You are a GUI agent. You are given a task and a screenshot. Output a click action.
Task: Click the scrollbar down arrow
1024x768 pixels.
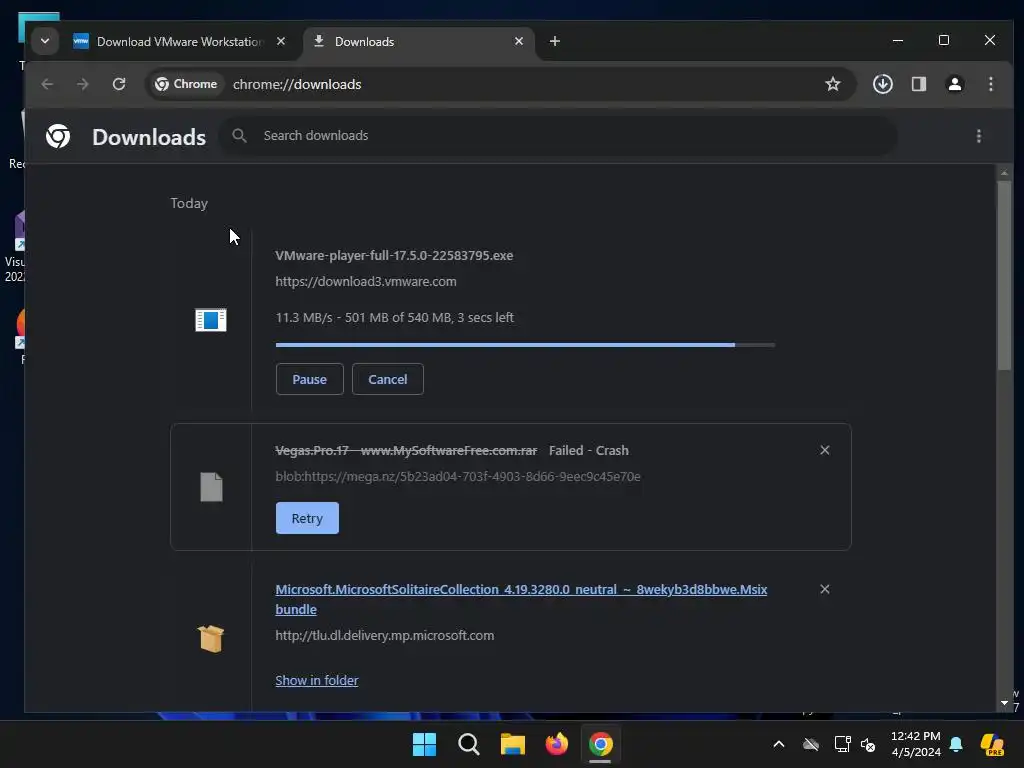1004,703
